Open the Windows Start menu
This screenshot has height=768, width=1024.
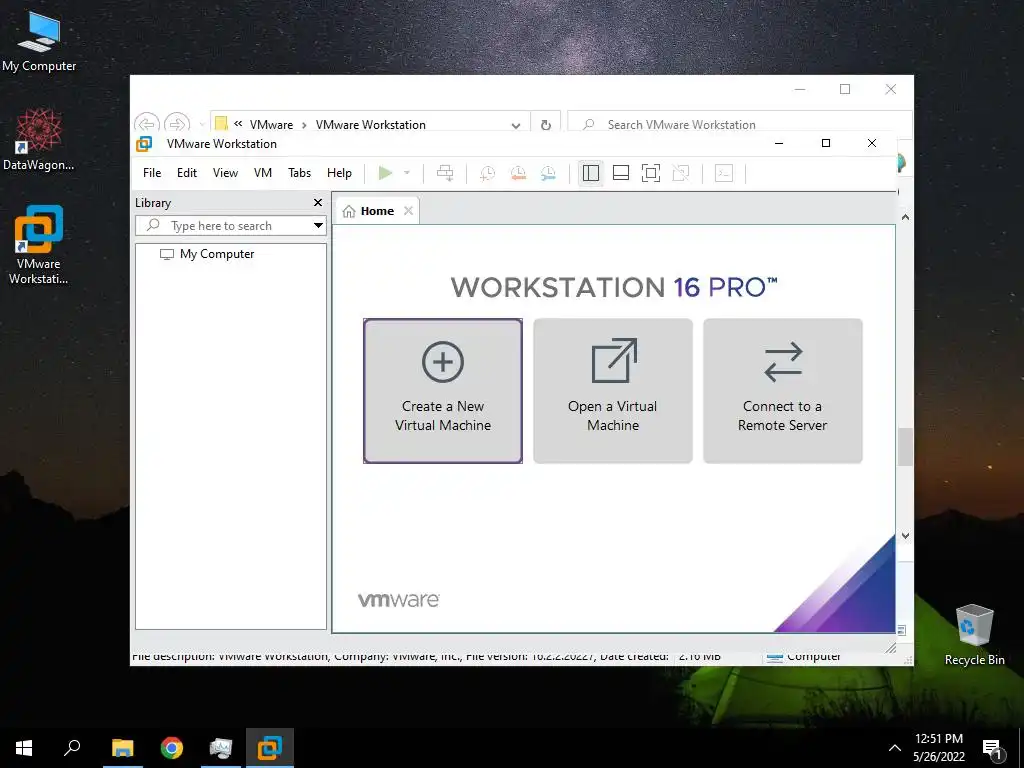click(24, 748)
